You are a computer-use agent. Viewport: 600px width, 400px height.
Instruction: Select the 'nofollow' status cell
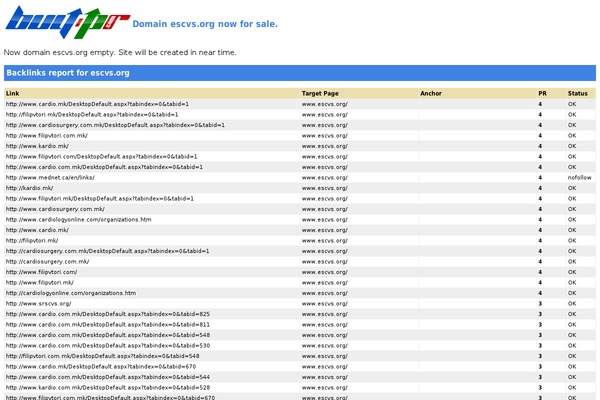click(579, 178)
